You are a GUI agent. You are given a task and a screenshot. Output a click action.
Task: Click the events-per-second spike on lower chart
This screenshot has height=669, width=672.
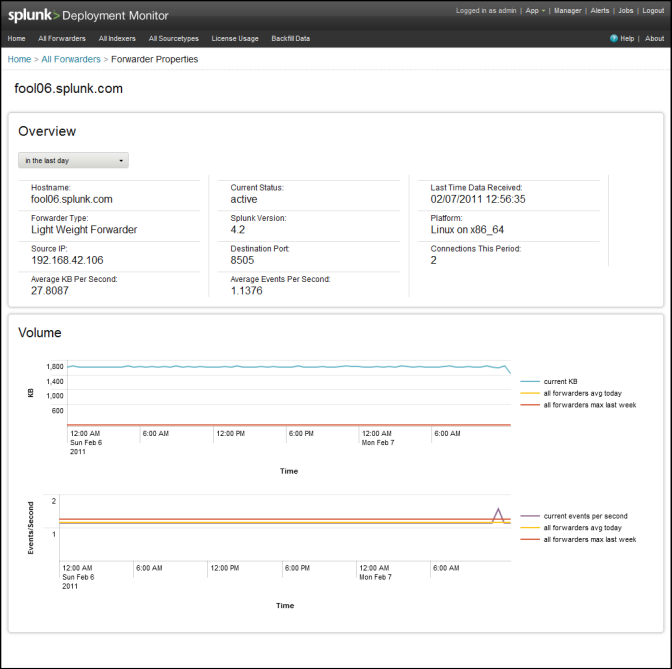(498, 511)
